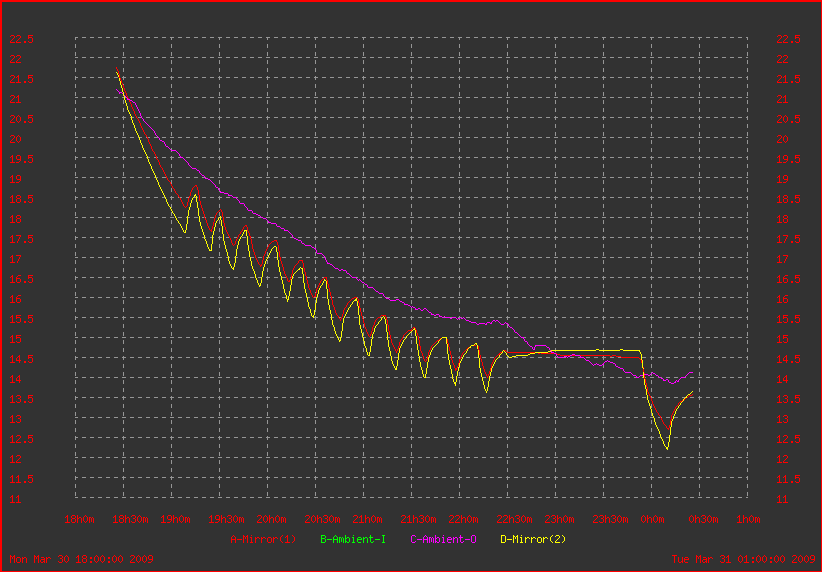
Task: Click the start date Mon Mar 30 18:00:00 2009
Action: pyautogui.click(x=81, y=559)
